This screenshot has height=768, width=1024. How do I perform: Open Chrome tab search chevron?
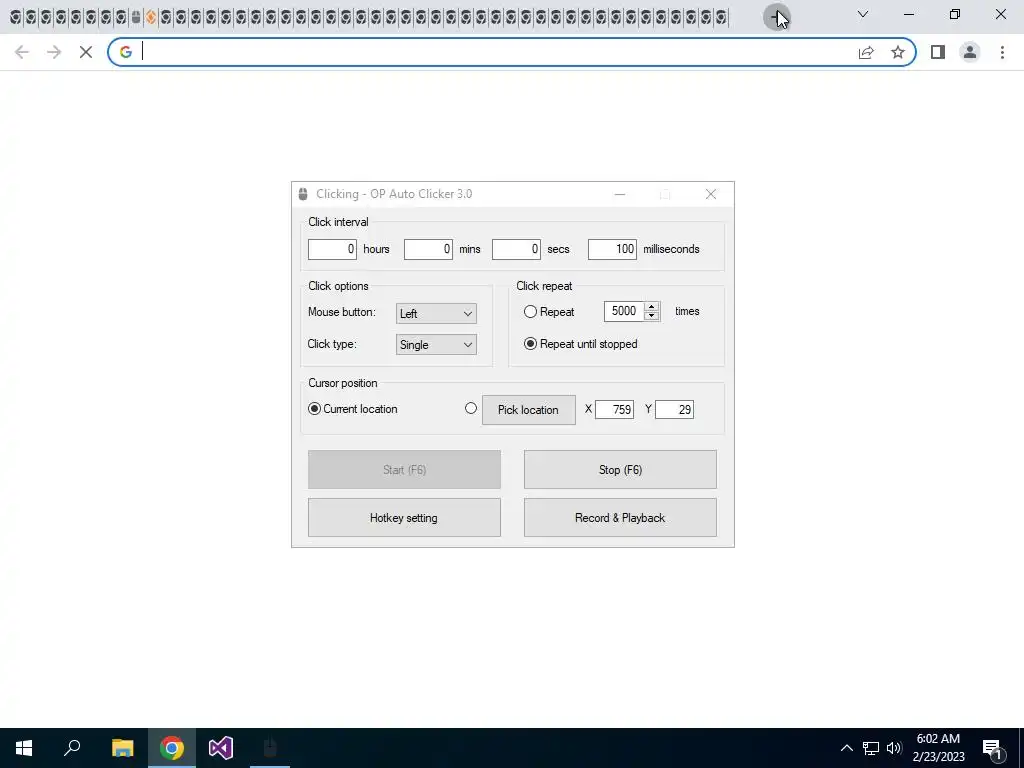pos(863,14)
